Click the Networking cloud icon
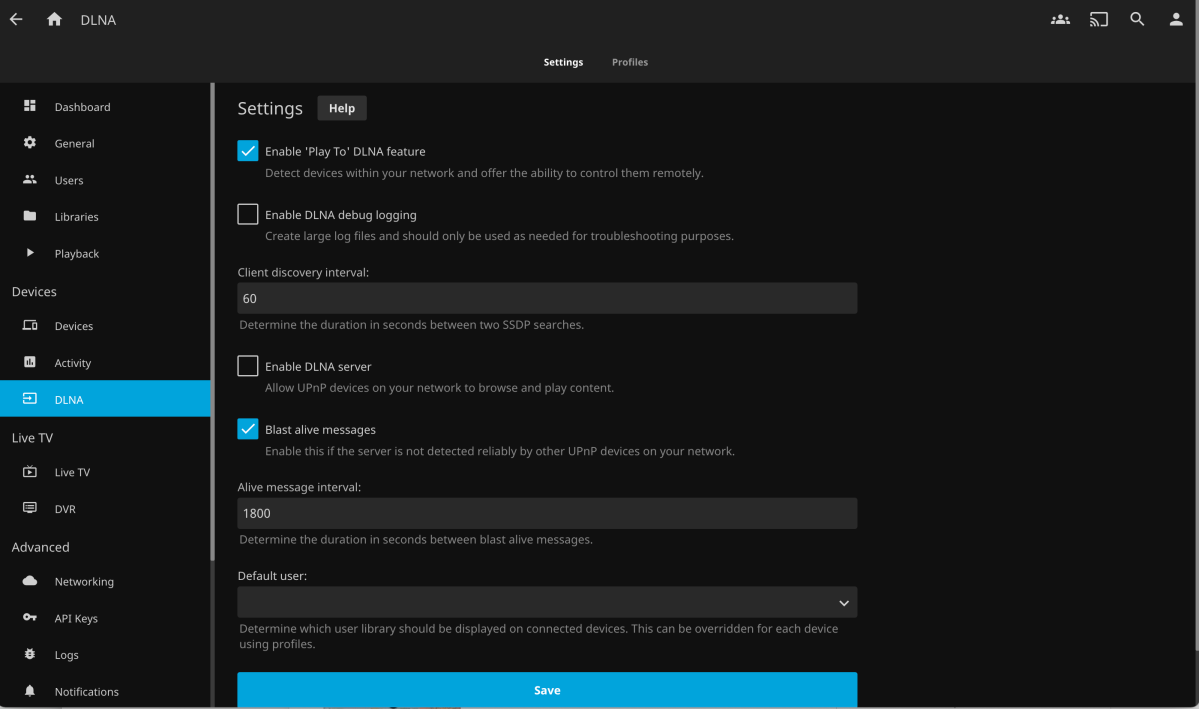 tap(30, 581)
